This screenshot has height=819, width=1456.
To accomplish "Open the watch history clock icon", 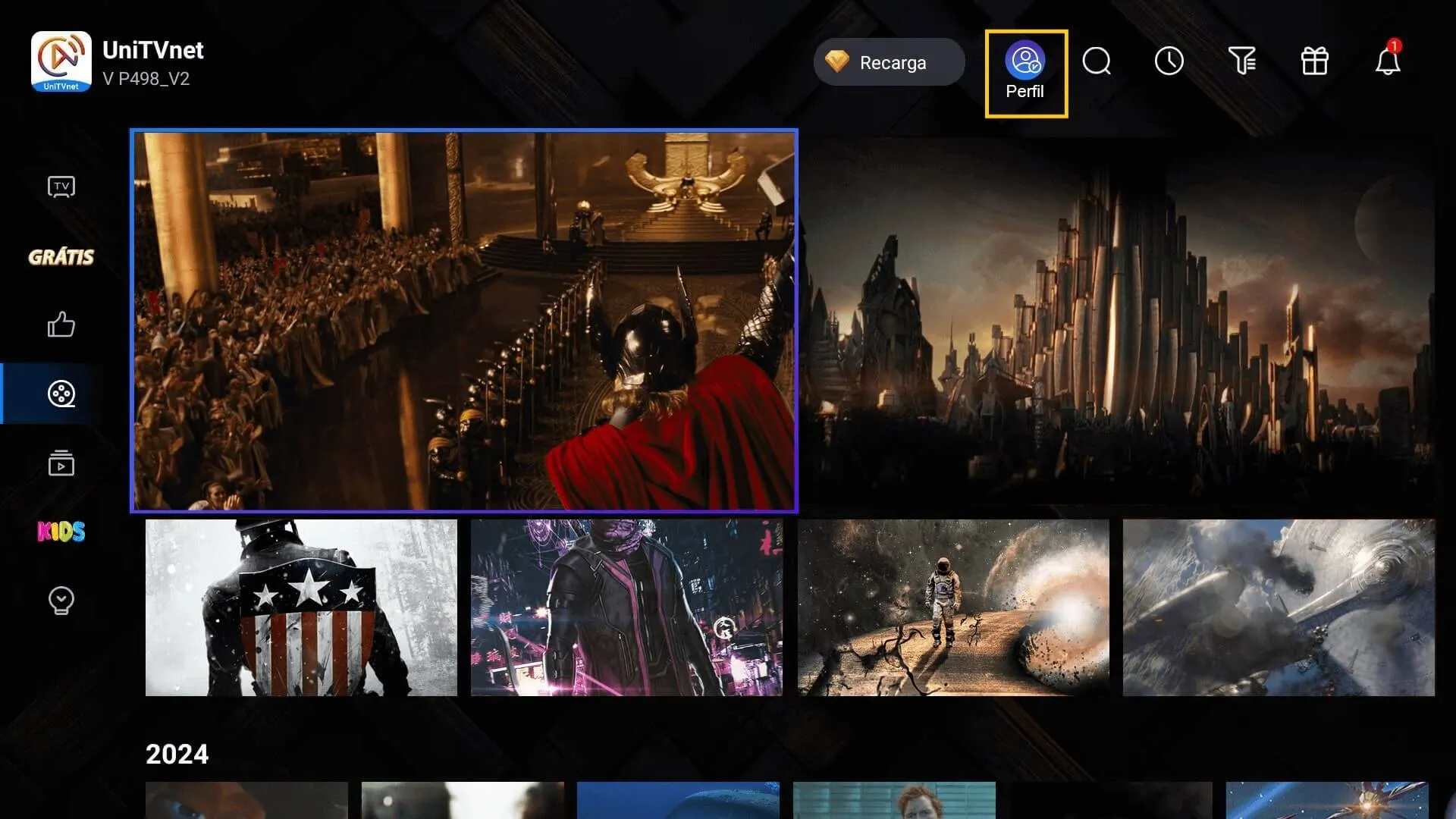I will click(1169, 61).
